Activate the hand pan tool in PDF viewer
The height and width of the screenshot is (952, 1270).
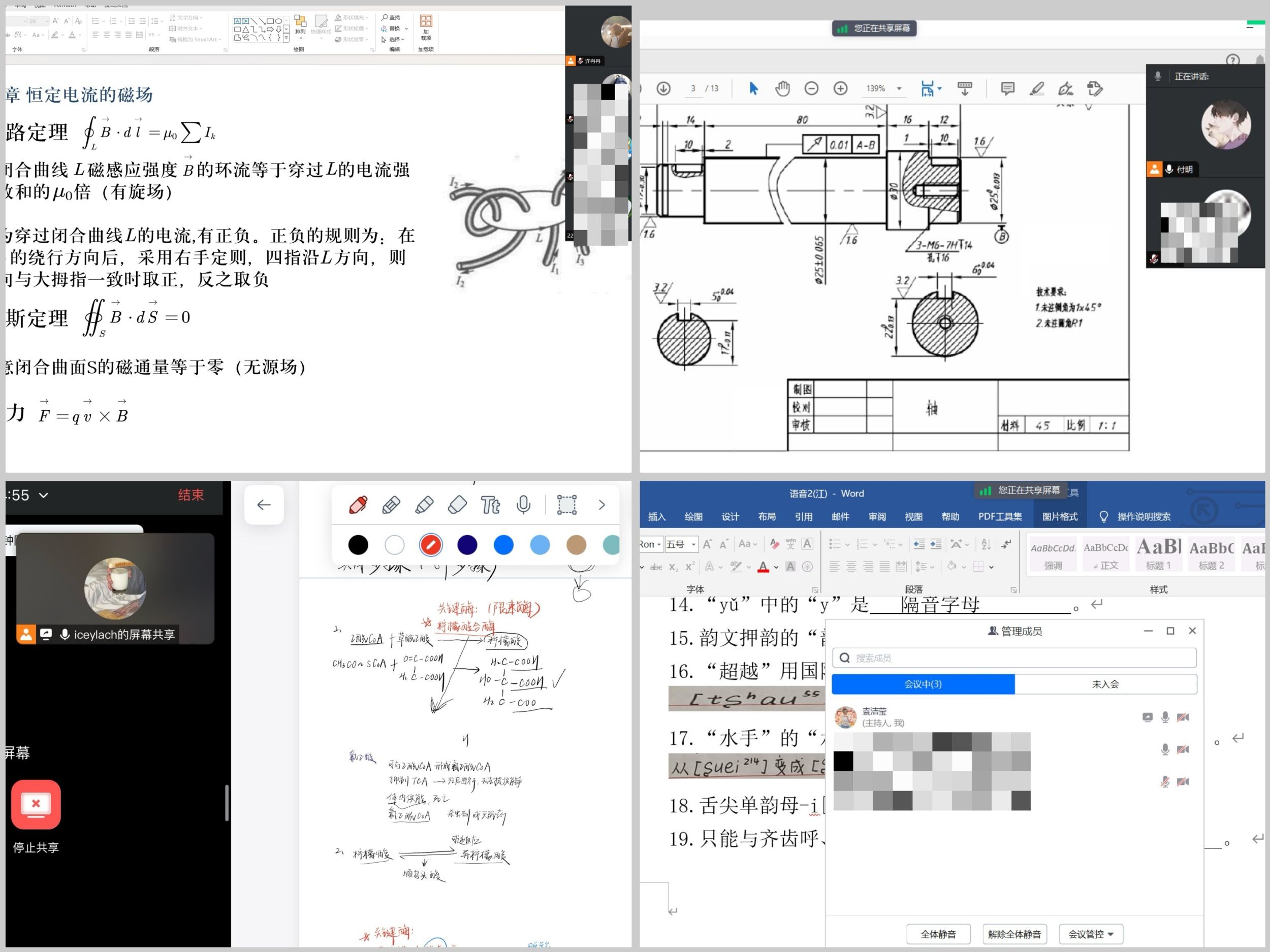pyautogui.click(x=782, y=88)
